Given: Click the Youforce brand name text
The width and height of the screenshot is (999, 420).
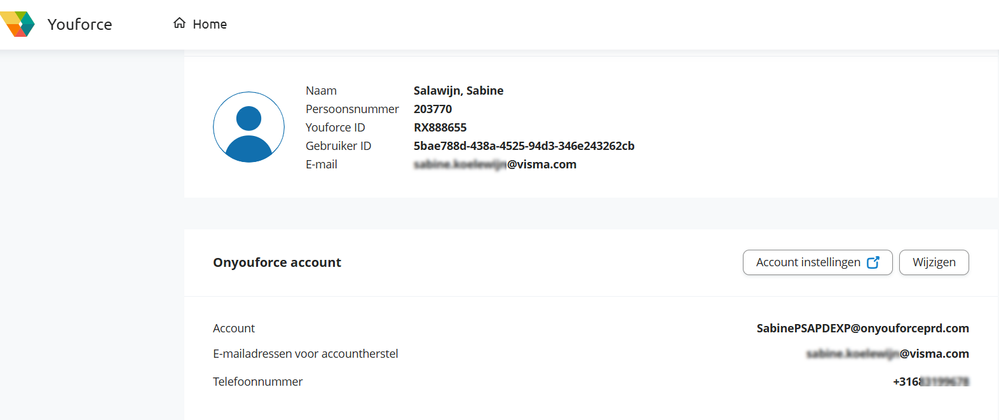Looking at the screenshot, I should coord(80,24).
